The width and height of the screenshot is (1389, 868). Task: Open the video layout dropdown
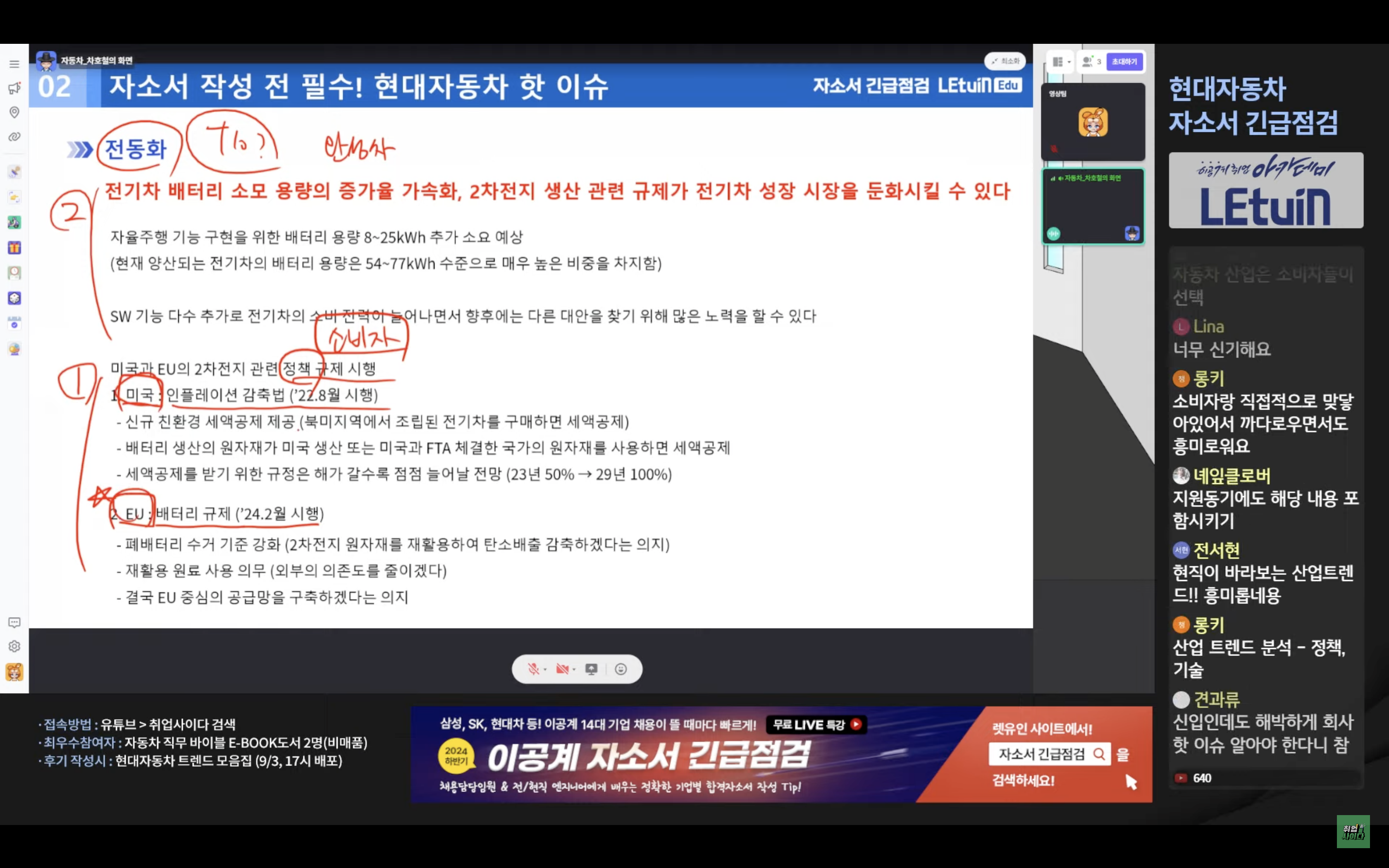click(1061, 62)
